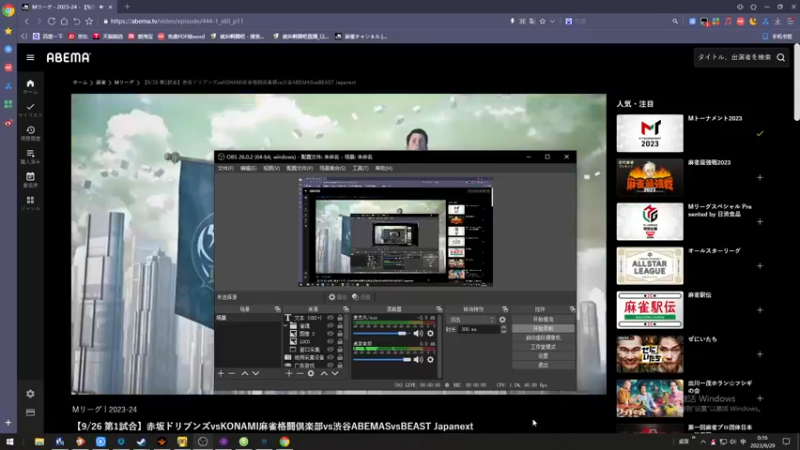Viewport: 800px width, 450px height.
Task: Collapse the group expander in OBS sources list
Action: pos(286,326)
